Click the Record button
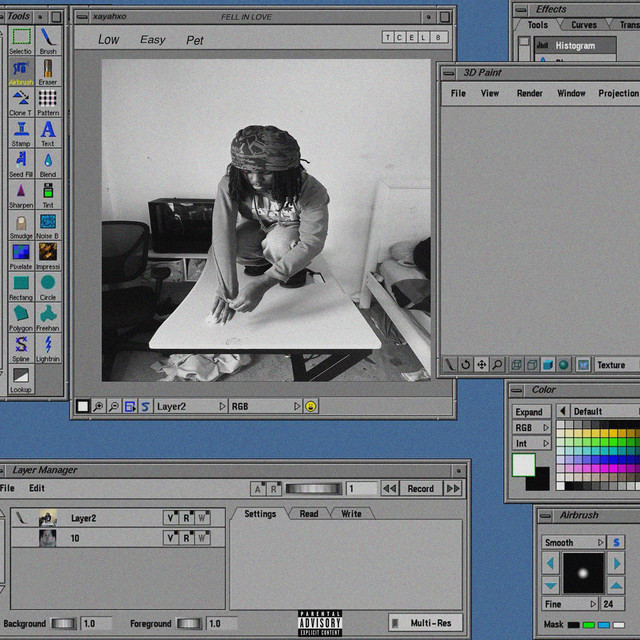The width and height of the screenshot is (640, 640). (420, 489)
